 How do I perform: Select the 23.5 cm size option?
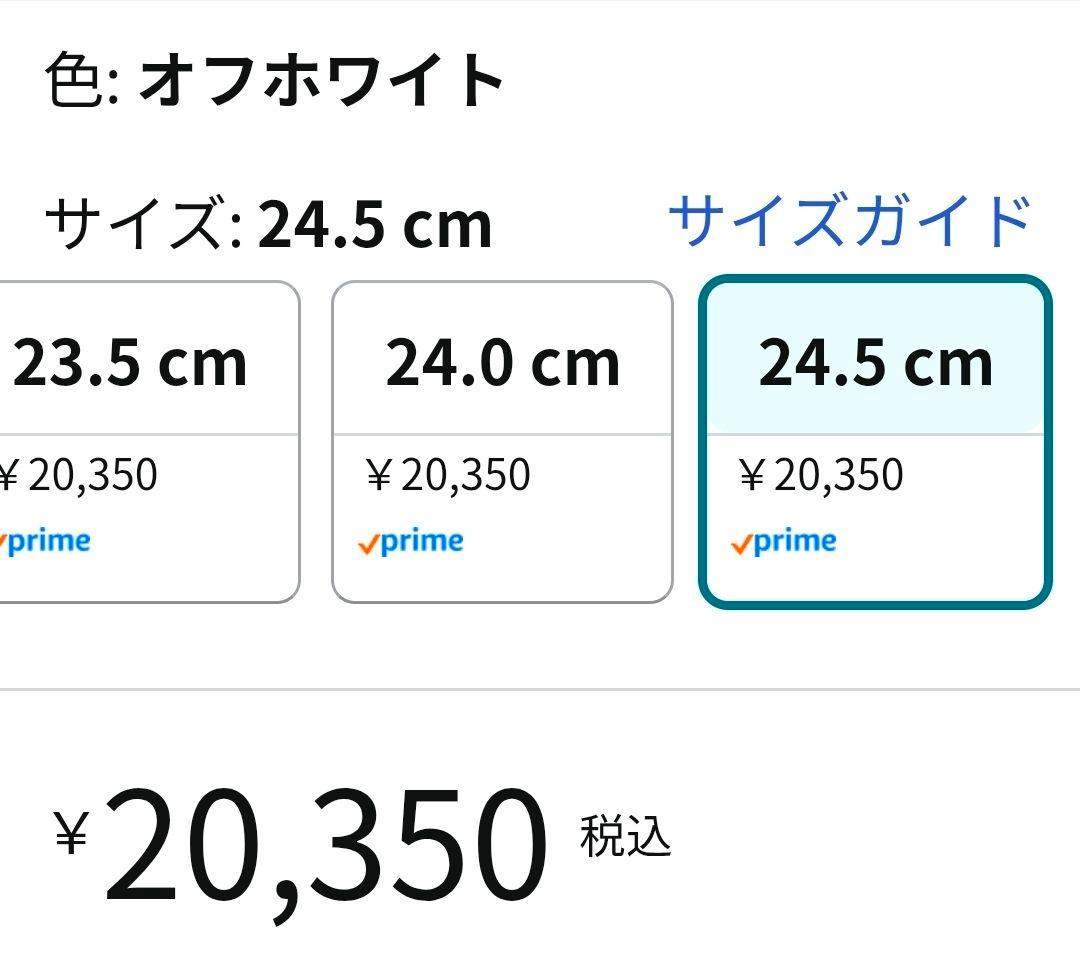coord(140,440)
